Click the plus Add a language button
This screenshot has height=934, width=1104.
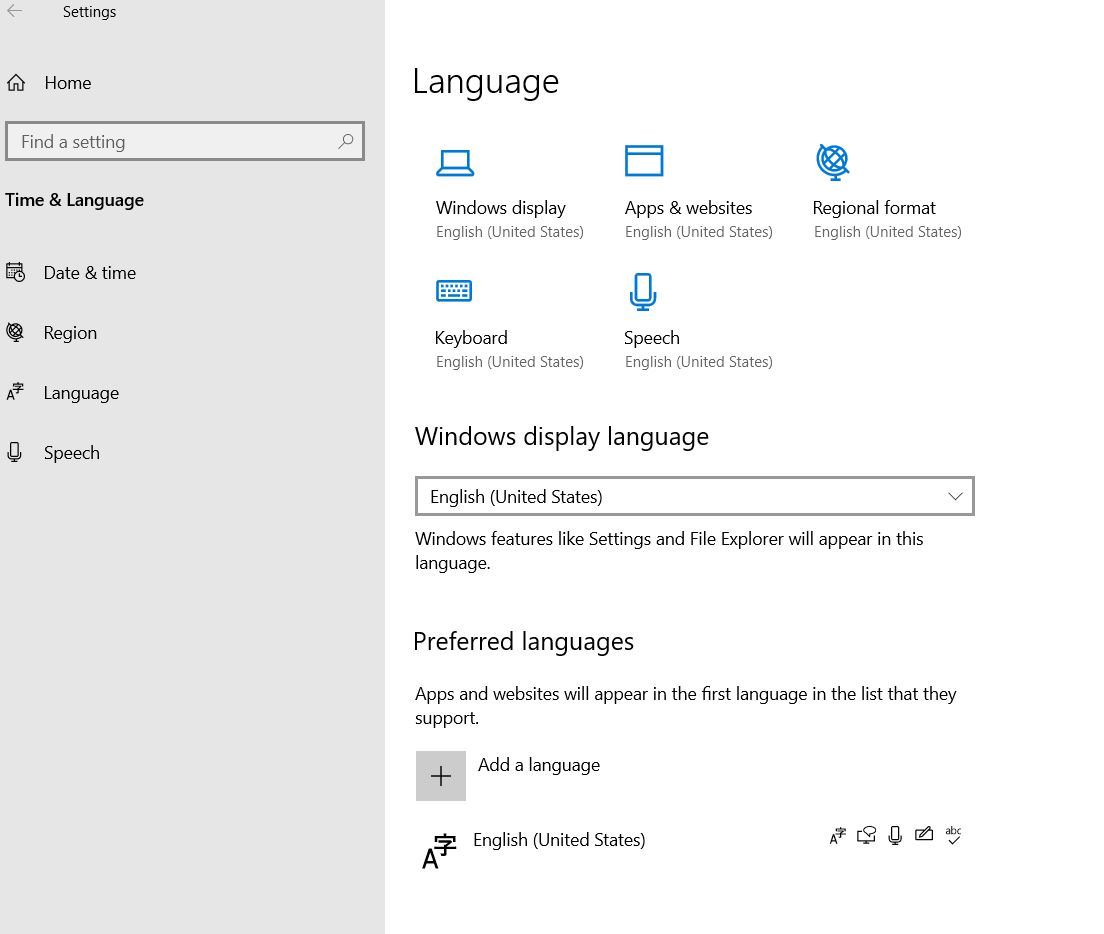441,776
